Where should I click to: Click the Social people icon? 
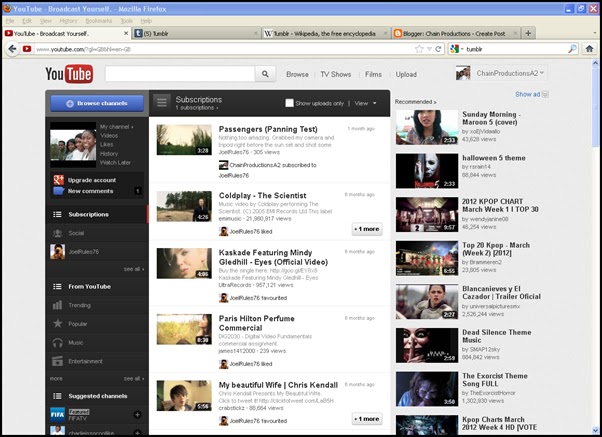click(58, 233)
